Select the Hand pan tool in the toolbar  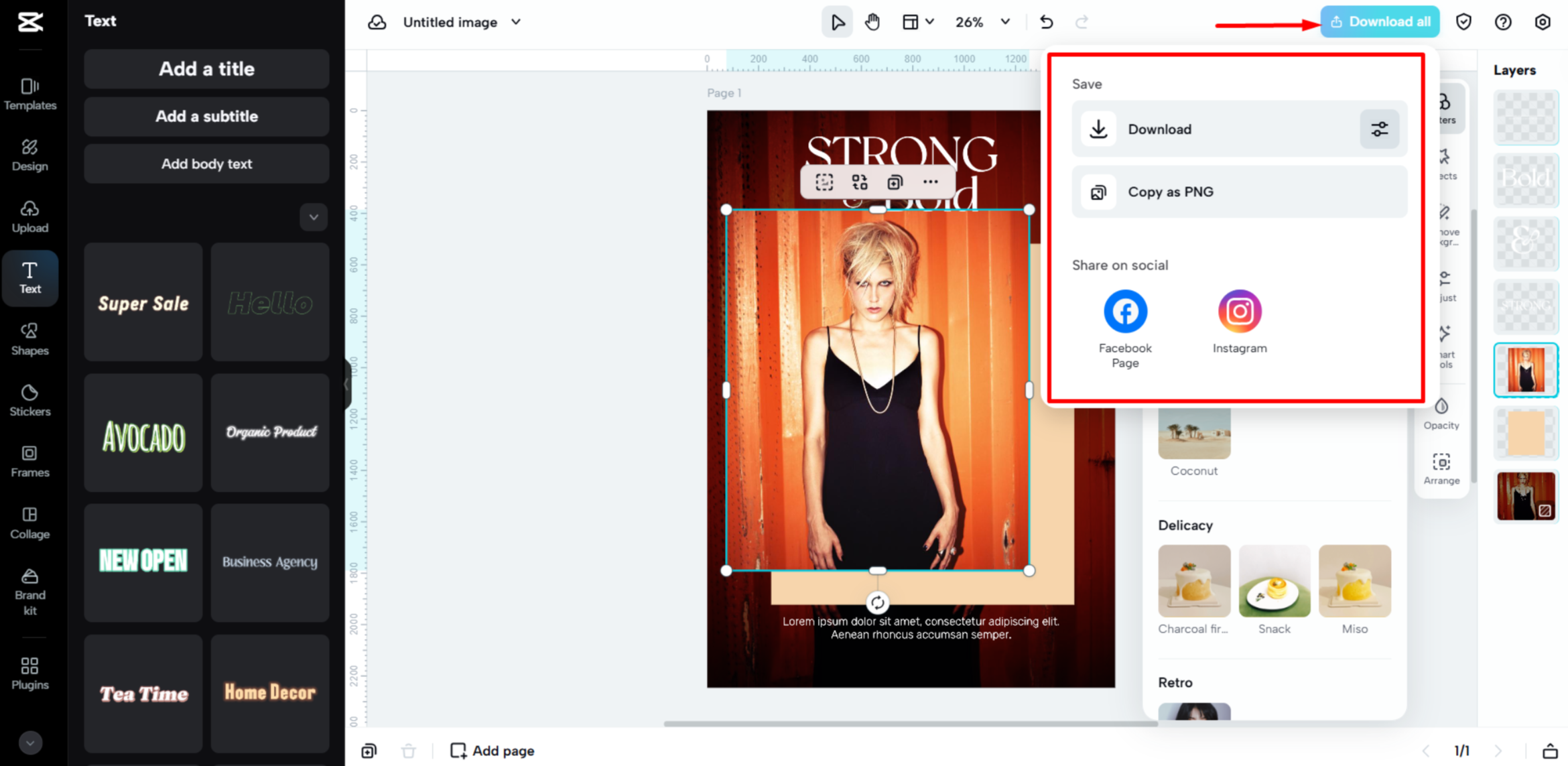pyautogui.click(x=872, y=21)
